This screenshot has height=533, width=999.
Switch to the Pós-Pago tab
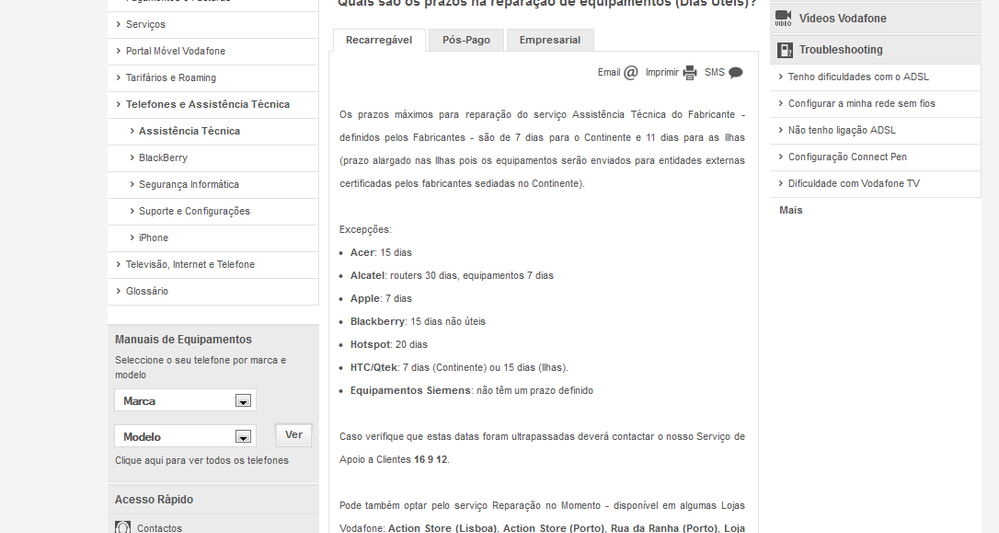466,40
